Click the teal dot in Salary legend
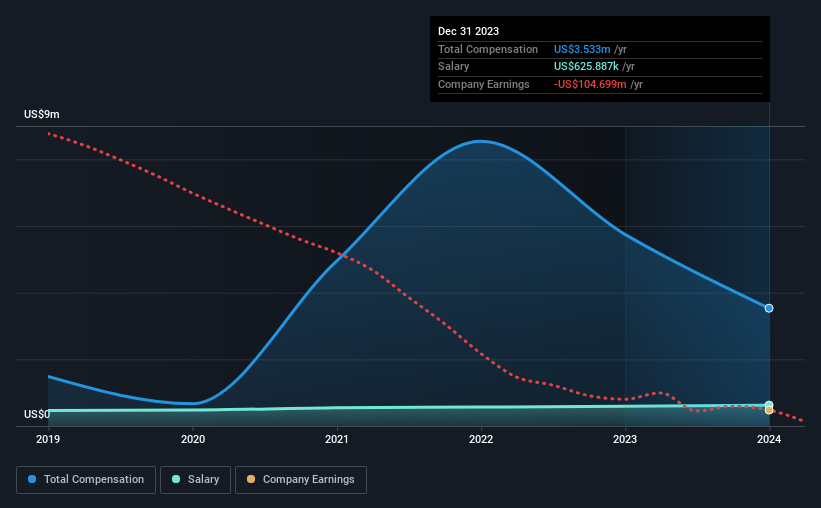 pos(176,479)
